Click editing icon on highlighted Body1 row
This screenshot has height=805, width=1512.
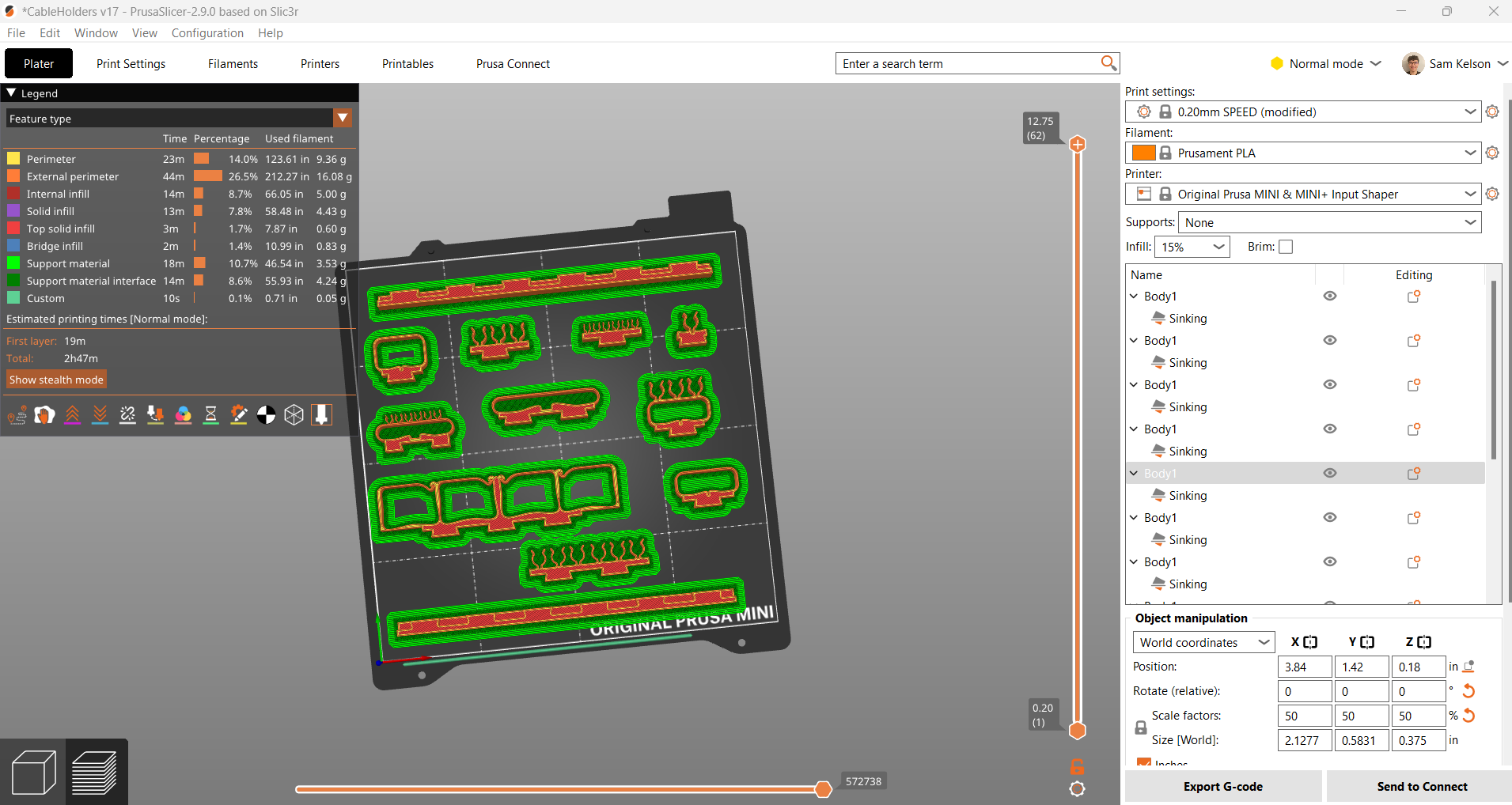1414,473
